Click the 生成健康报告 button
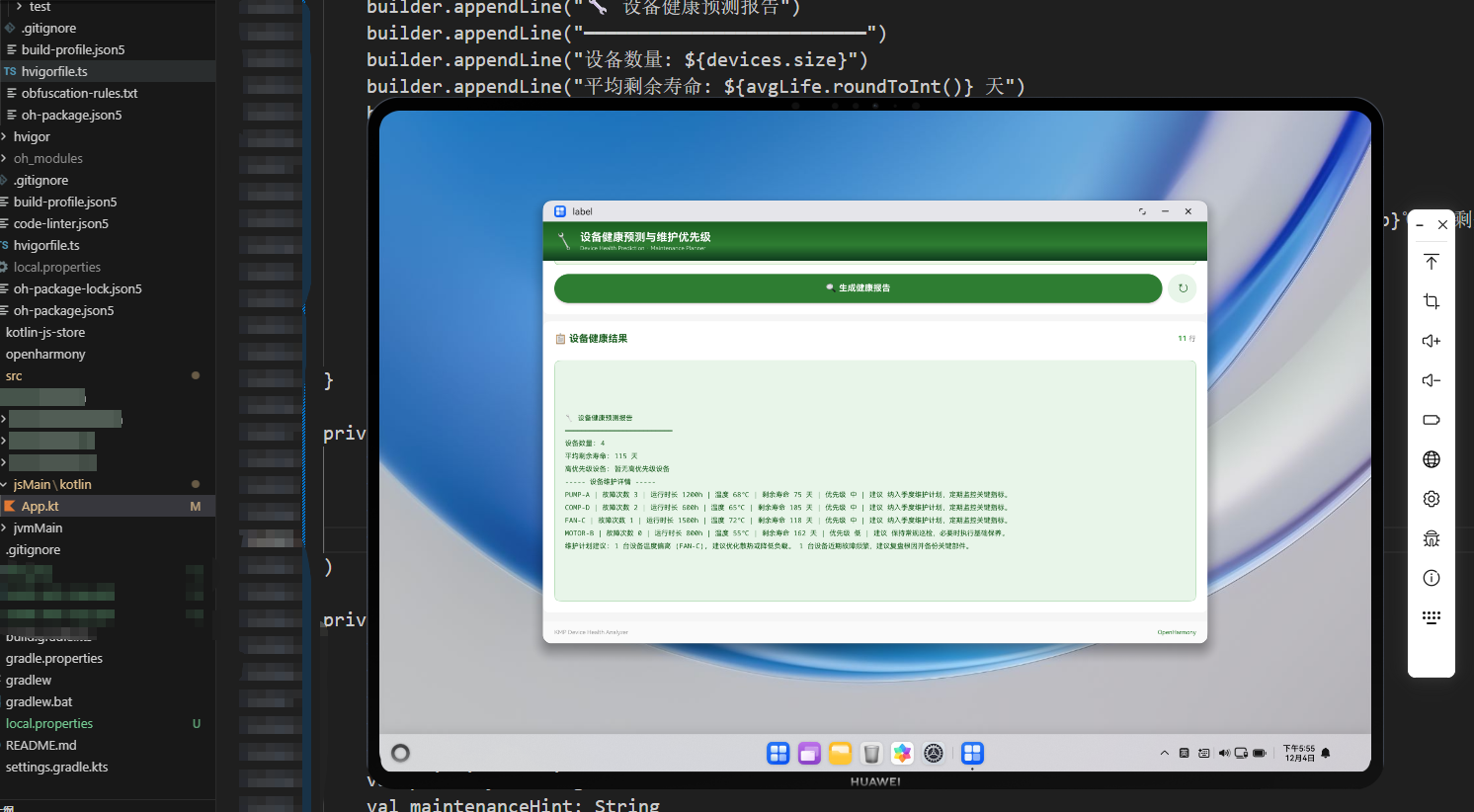Screen dimensions: 1474x812 tap(858, 288)
